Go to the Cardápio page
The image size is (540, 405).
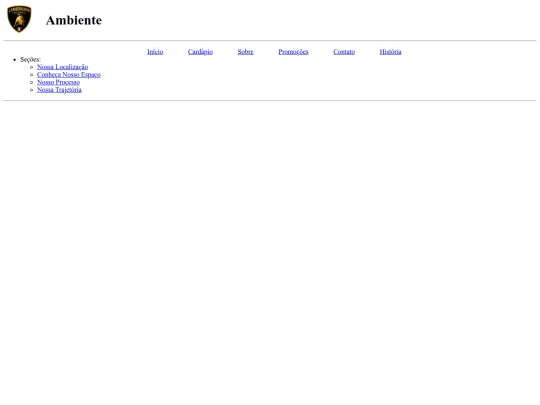pos(200,52)
